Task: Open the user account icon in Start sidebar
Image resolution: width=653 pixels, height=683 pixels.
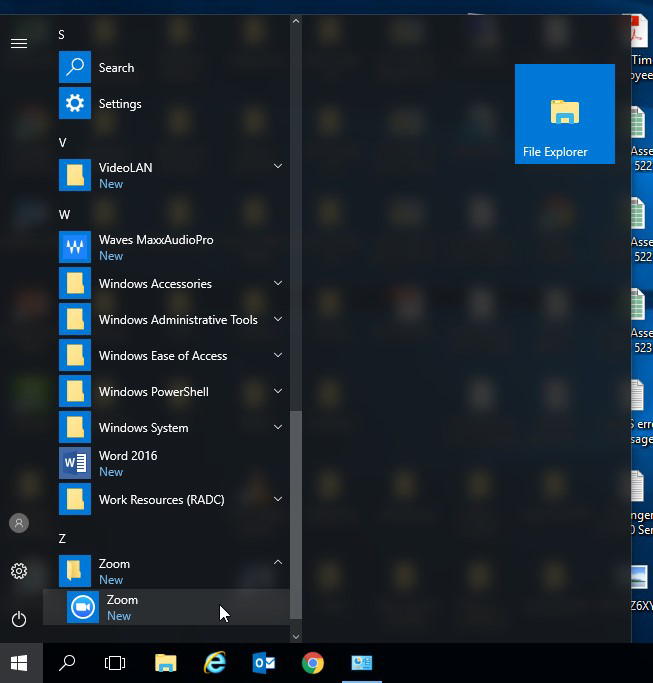Action: [x=19, y=523]
